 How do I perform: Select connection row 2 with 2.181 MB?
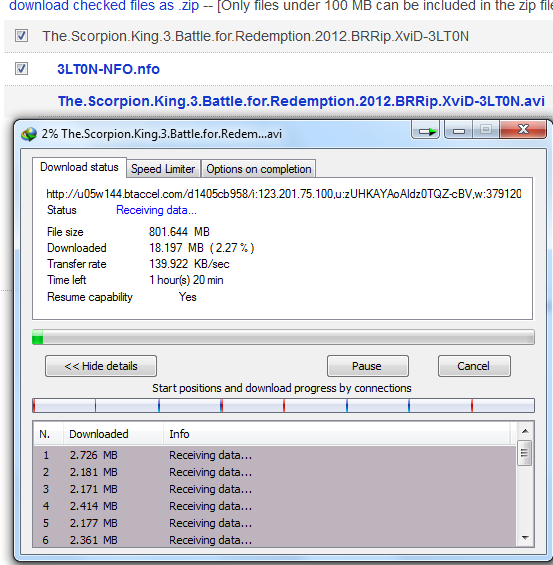pyautogui.click(x=275, y=472)
